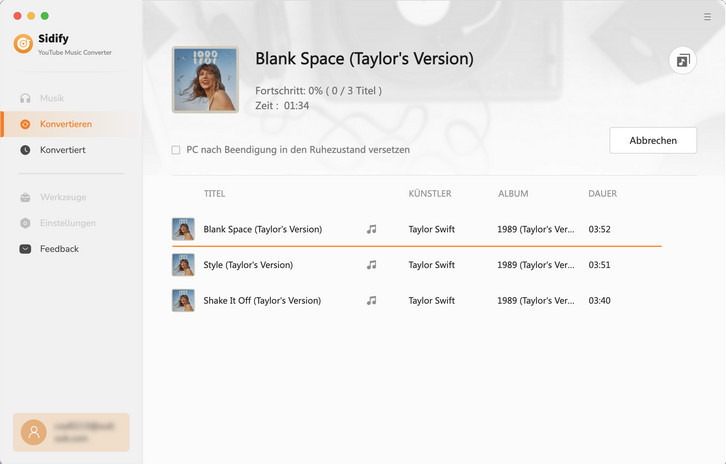Click duration 03:40

(x=599, y=301)
